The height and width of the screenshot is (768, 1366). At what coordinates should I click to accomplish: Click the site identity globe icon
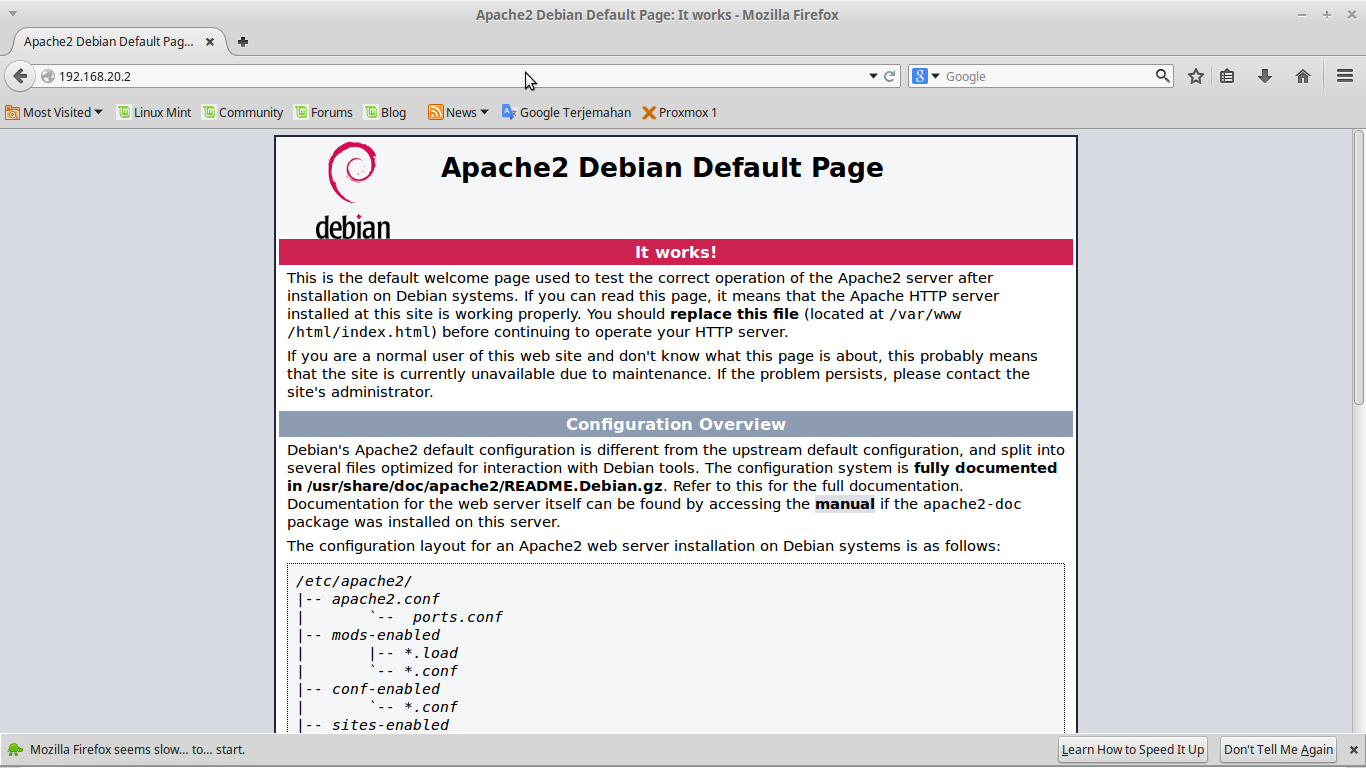[x=47, y=76]
